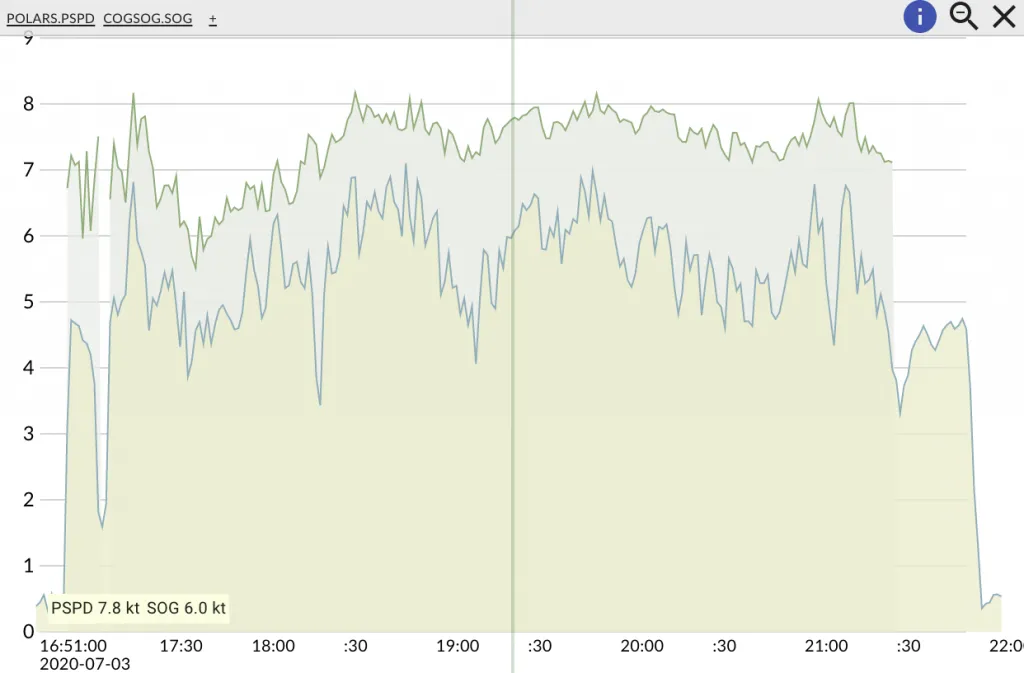Click the 19:00 time axis label
The image size is (1024, 673).
[457, 646]
